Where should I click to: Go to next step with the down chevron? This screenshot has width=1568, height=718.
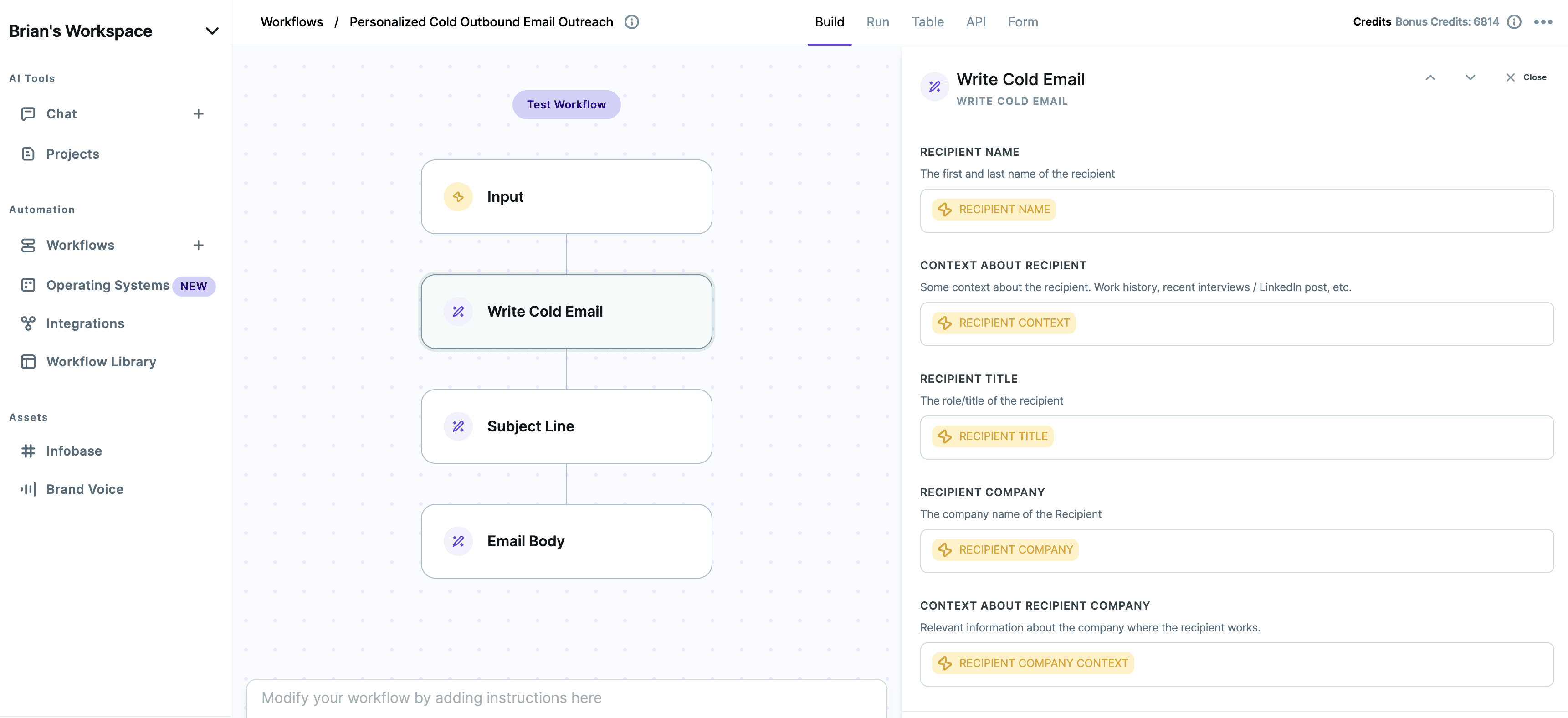point(1470,77)
